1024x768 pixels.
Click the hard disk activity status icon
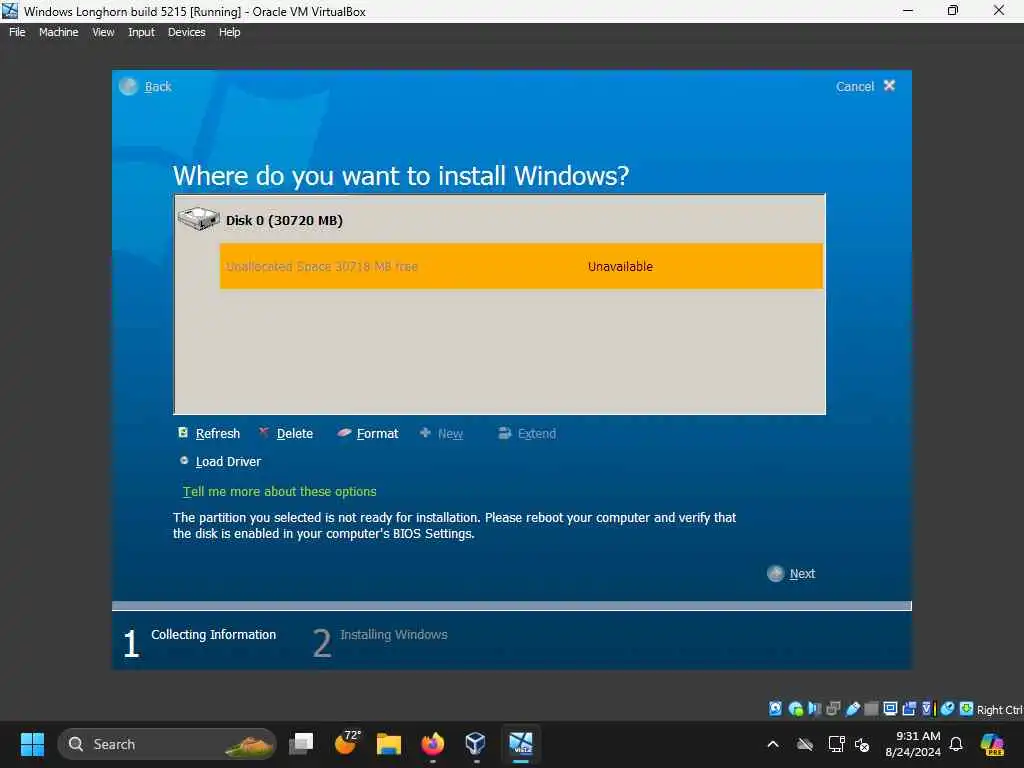click(x=775, y=709)
